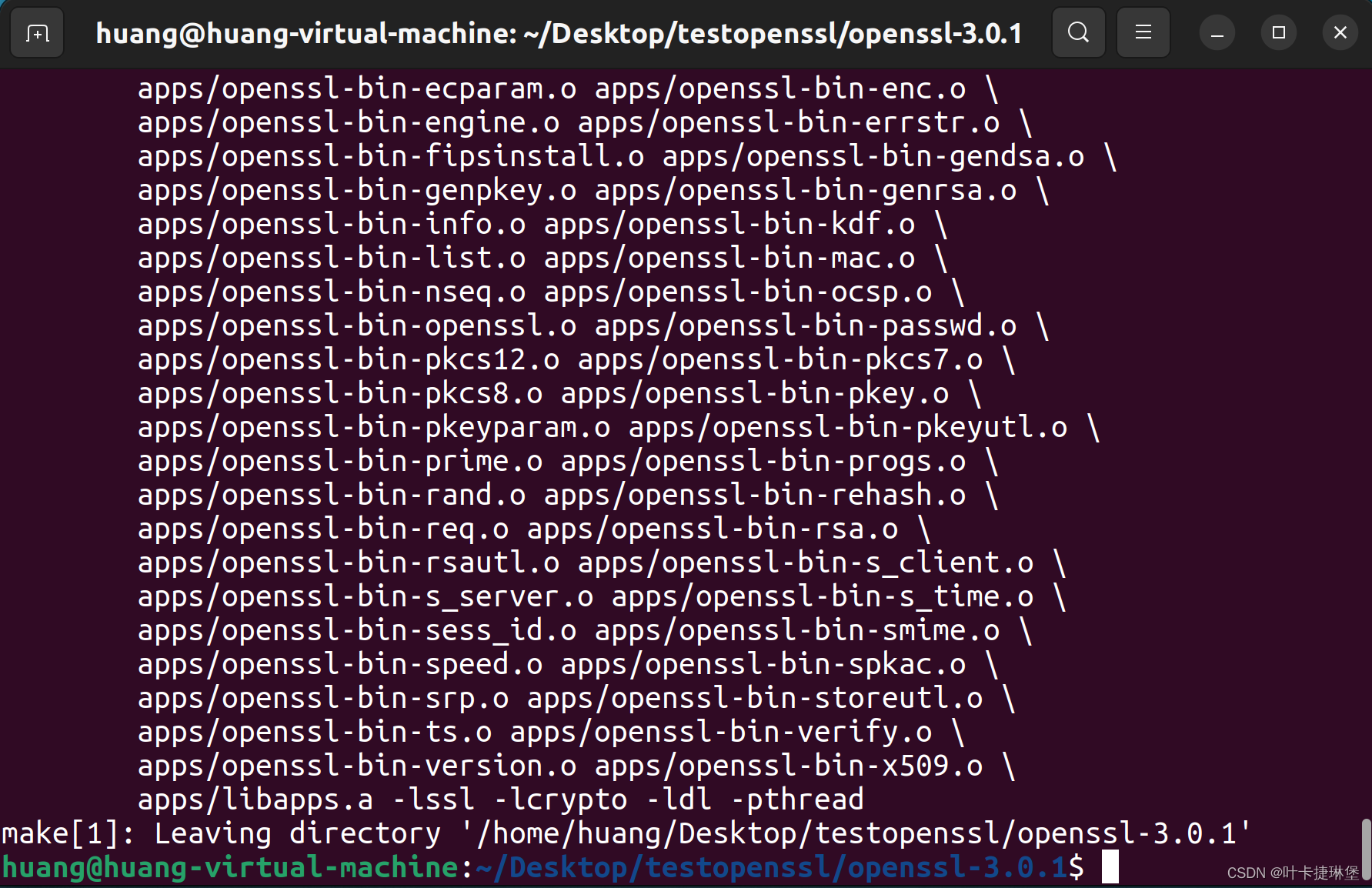Click the green huang@huang-virtual-machine prompt
Screen dimensions: 1372x888
pyautogui.click(x=230, y=868)
